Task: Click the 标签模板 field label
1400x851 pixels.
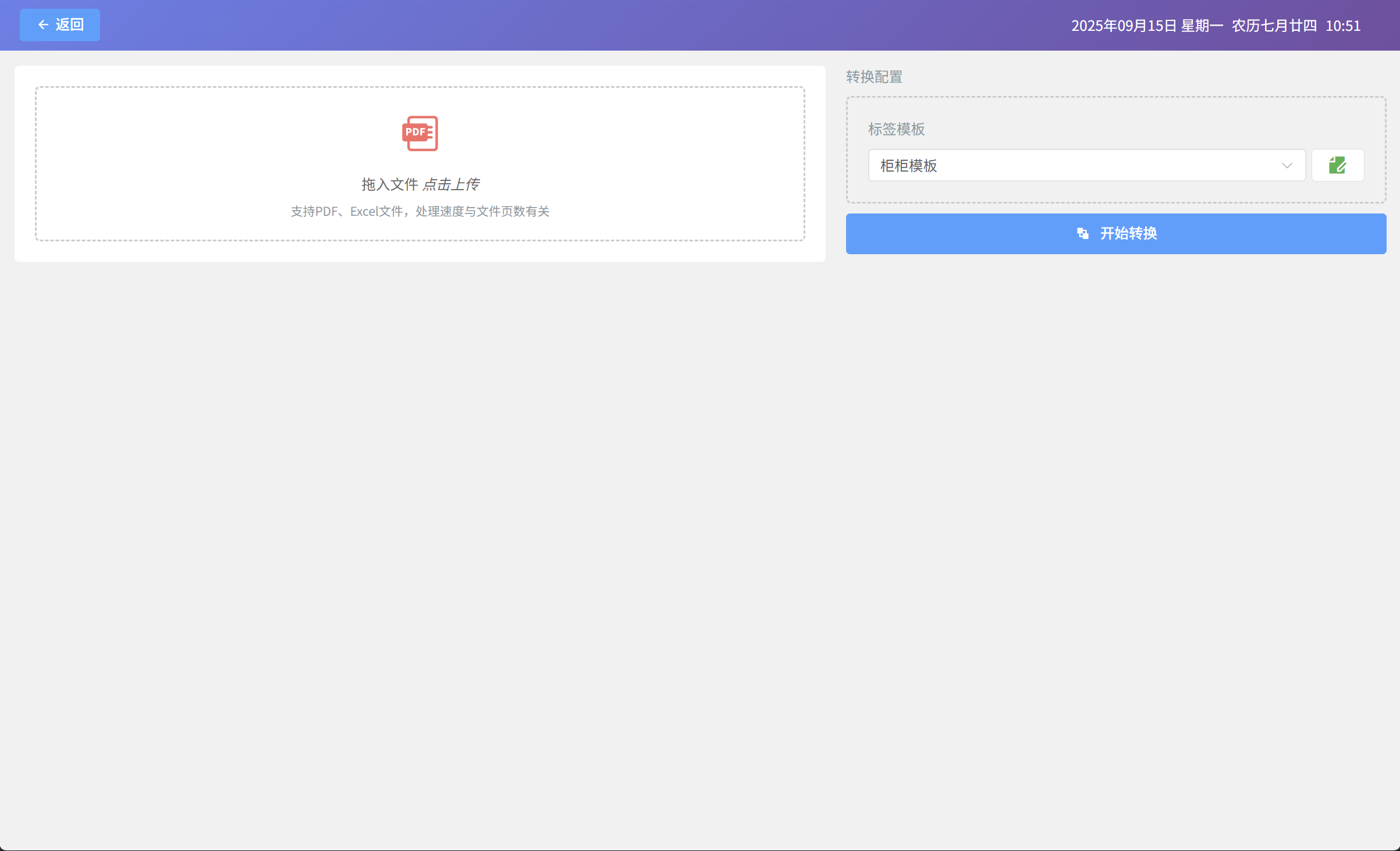Action: click(x=896, y=129)
